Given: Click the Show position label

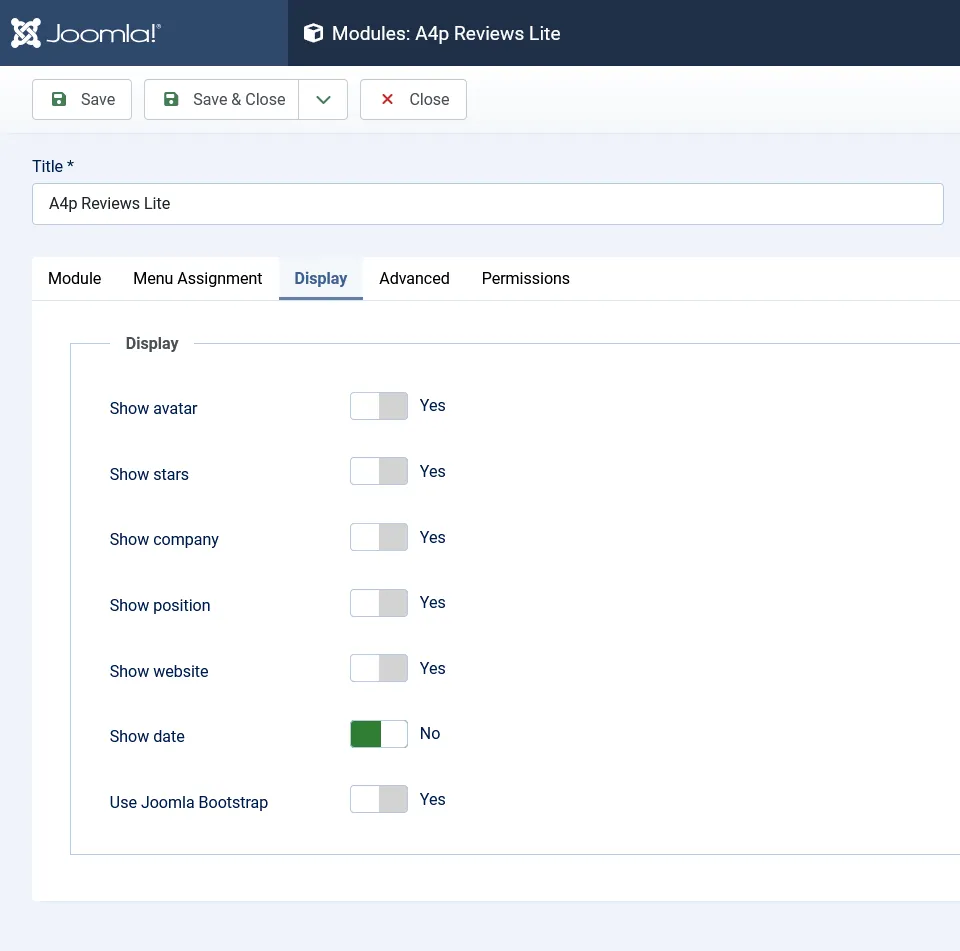Looking at the screenshot, I should pyautogui.click(x=160, y=606).
